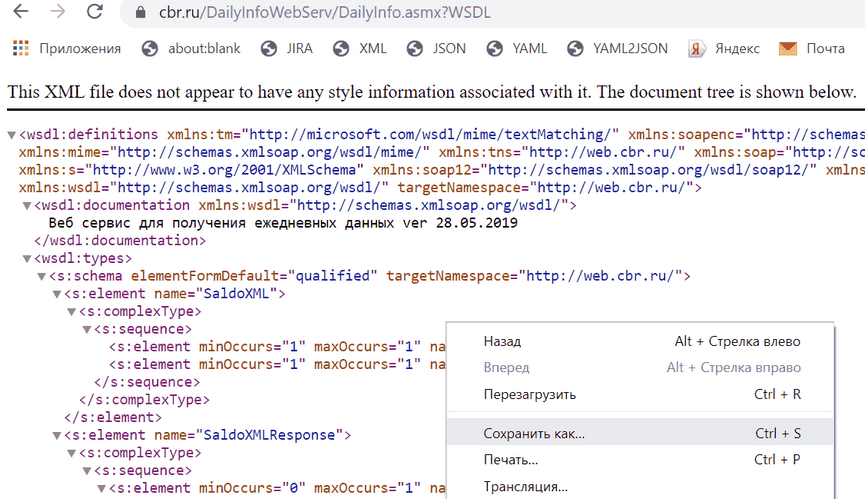Open the Почта mail bookmark
865x499 pixels.
pos(812,48)
